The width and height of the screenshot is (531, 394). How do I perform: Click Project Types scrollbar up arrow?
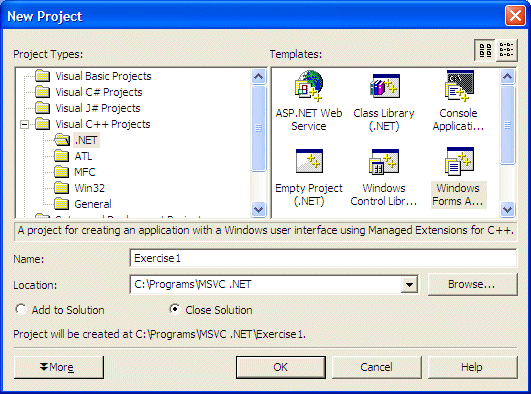[x=259, y=77]
